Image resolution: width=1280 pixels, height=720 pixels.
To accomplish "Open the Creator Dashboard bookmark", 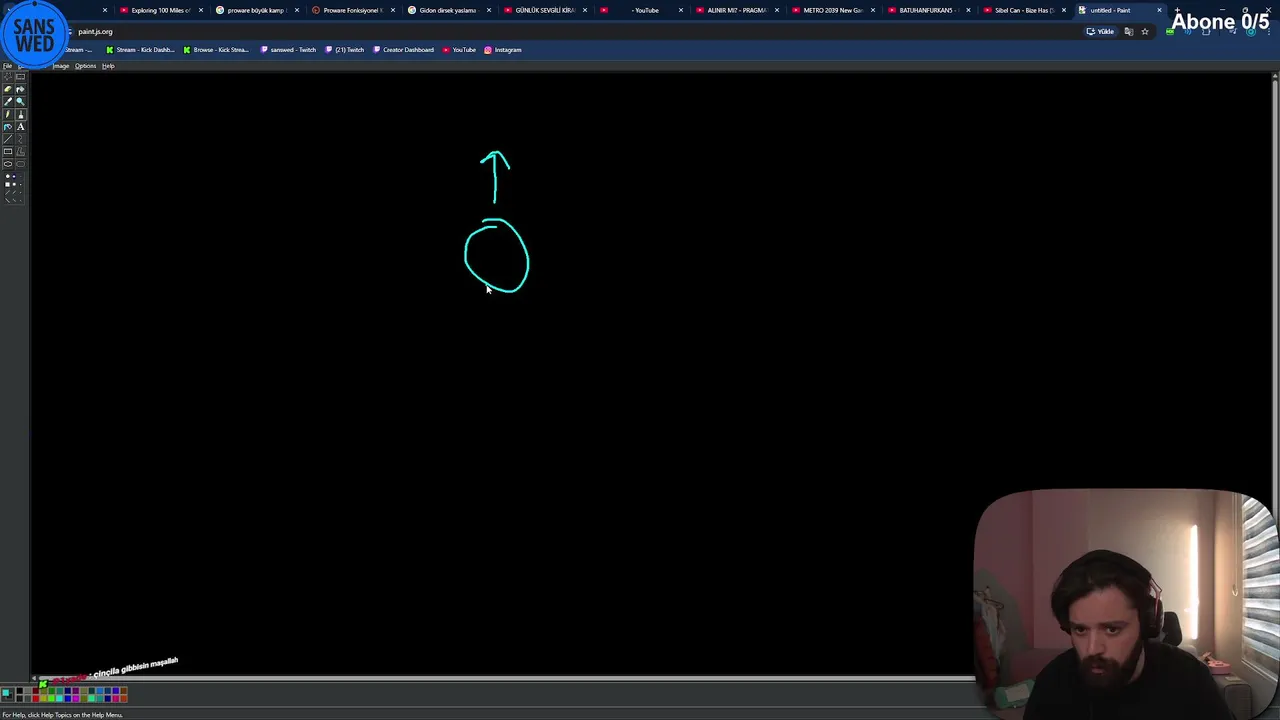I will pyautogui.click(x=403, y=50).
